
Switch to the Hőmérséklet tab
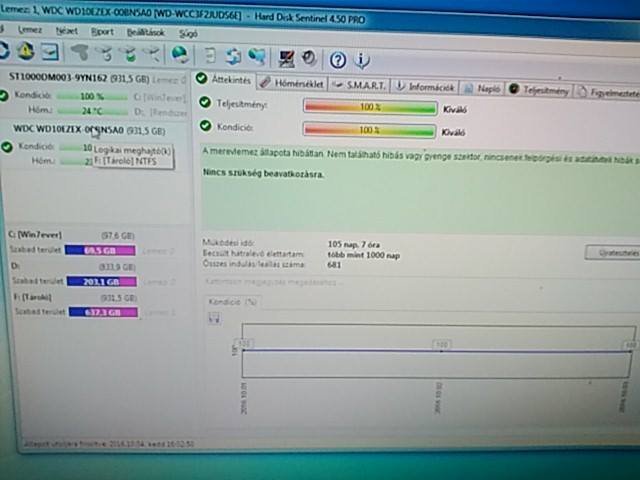click(292, 84)
